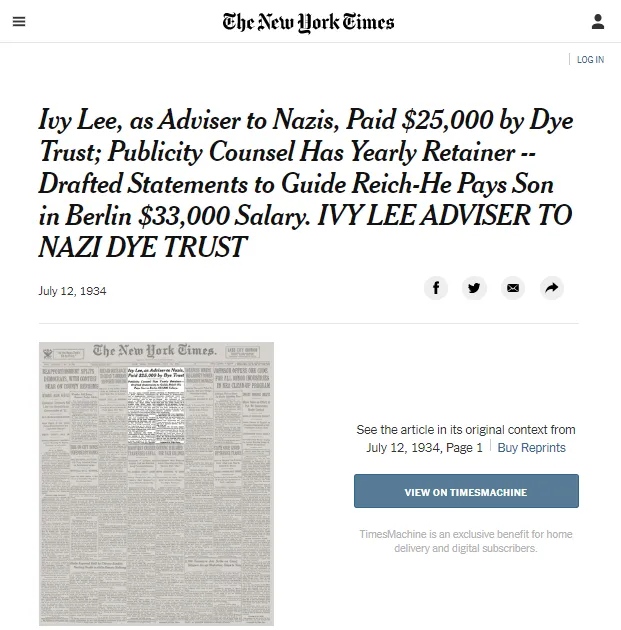Open the hamburger sections menu
This screenshot has width=621, height=630.
click(19, 21)
